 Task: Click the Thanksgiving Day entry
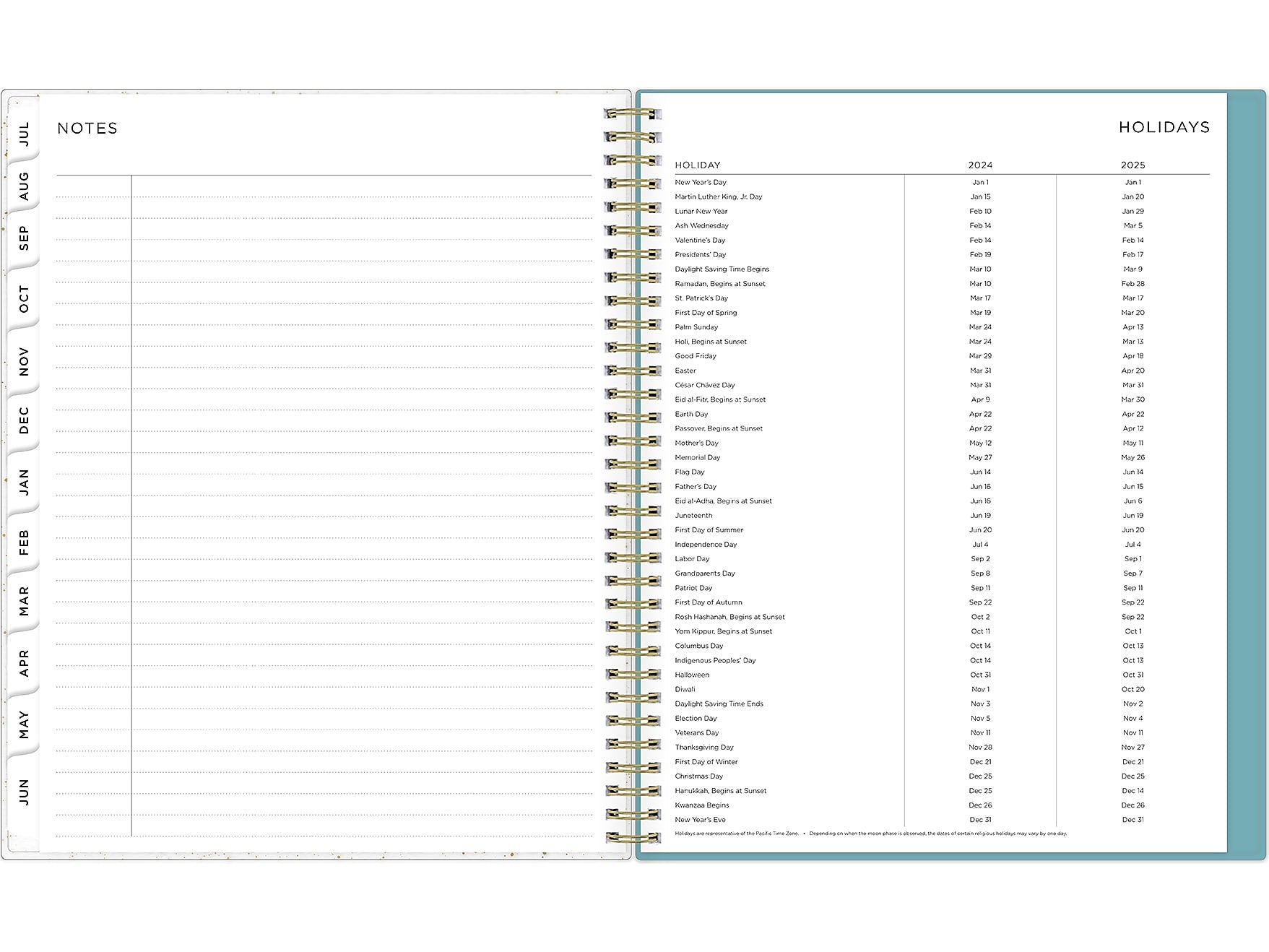(x=703, y=747)
